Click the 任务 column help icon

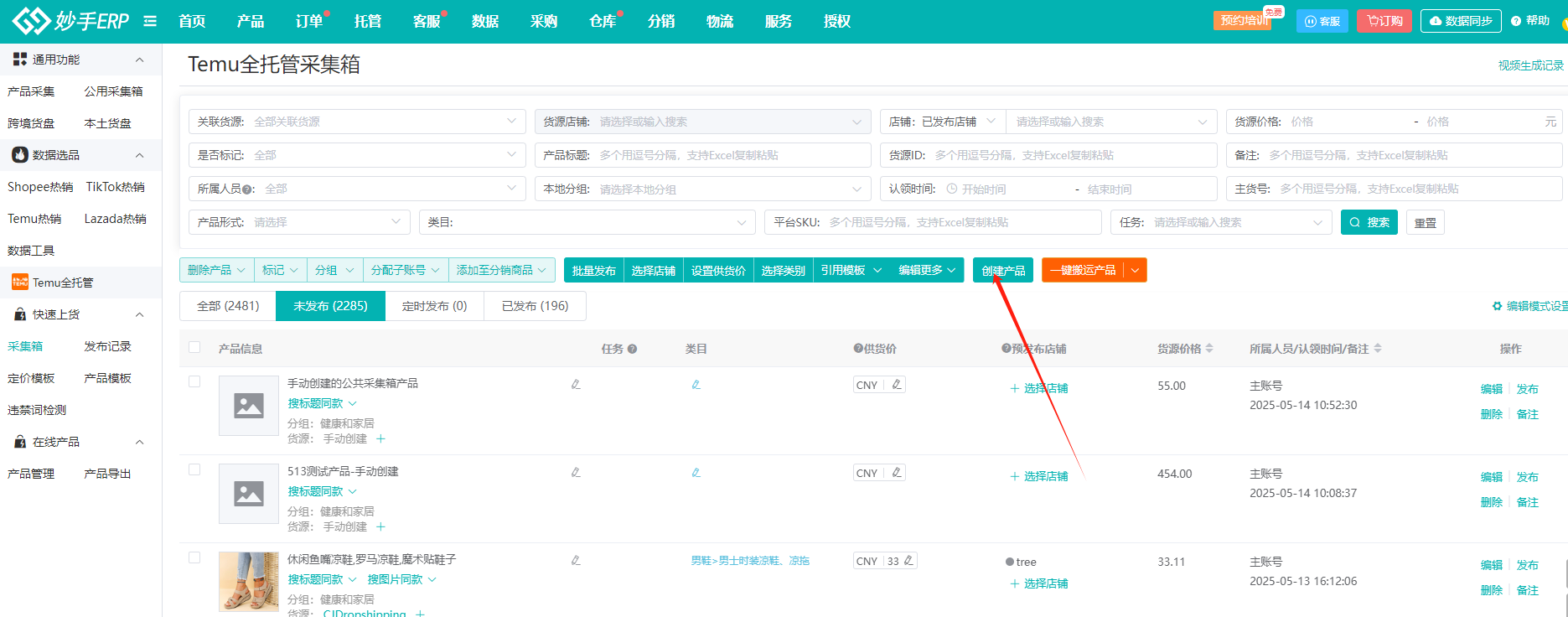coord(632,349)
